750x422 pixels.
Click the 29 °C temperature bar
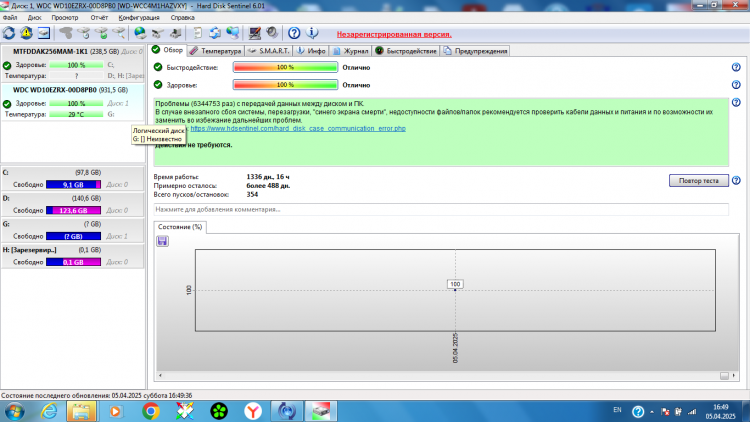tap(76, 114)
